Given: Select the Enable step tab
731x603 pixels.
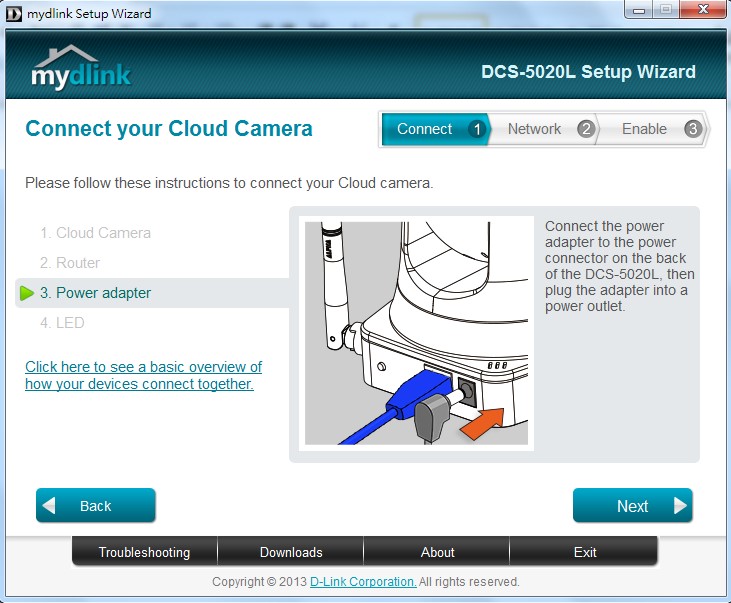Looking at the screenshot, I should click(653, 129).
